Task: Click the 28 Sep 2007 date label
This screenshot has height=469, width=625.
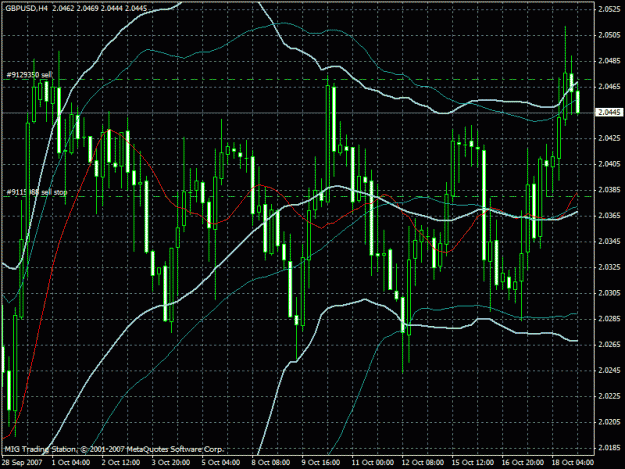Action: click(x=22, y=463)
